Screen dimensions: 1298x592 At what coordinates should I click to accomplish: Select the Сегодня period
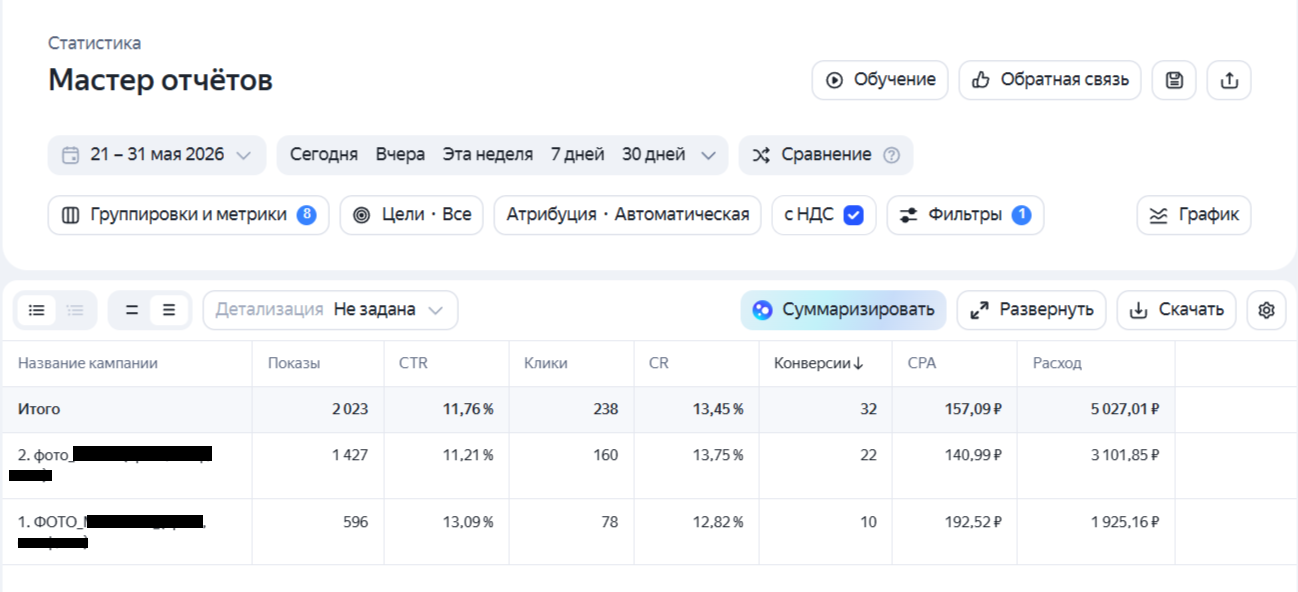324,155
